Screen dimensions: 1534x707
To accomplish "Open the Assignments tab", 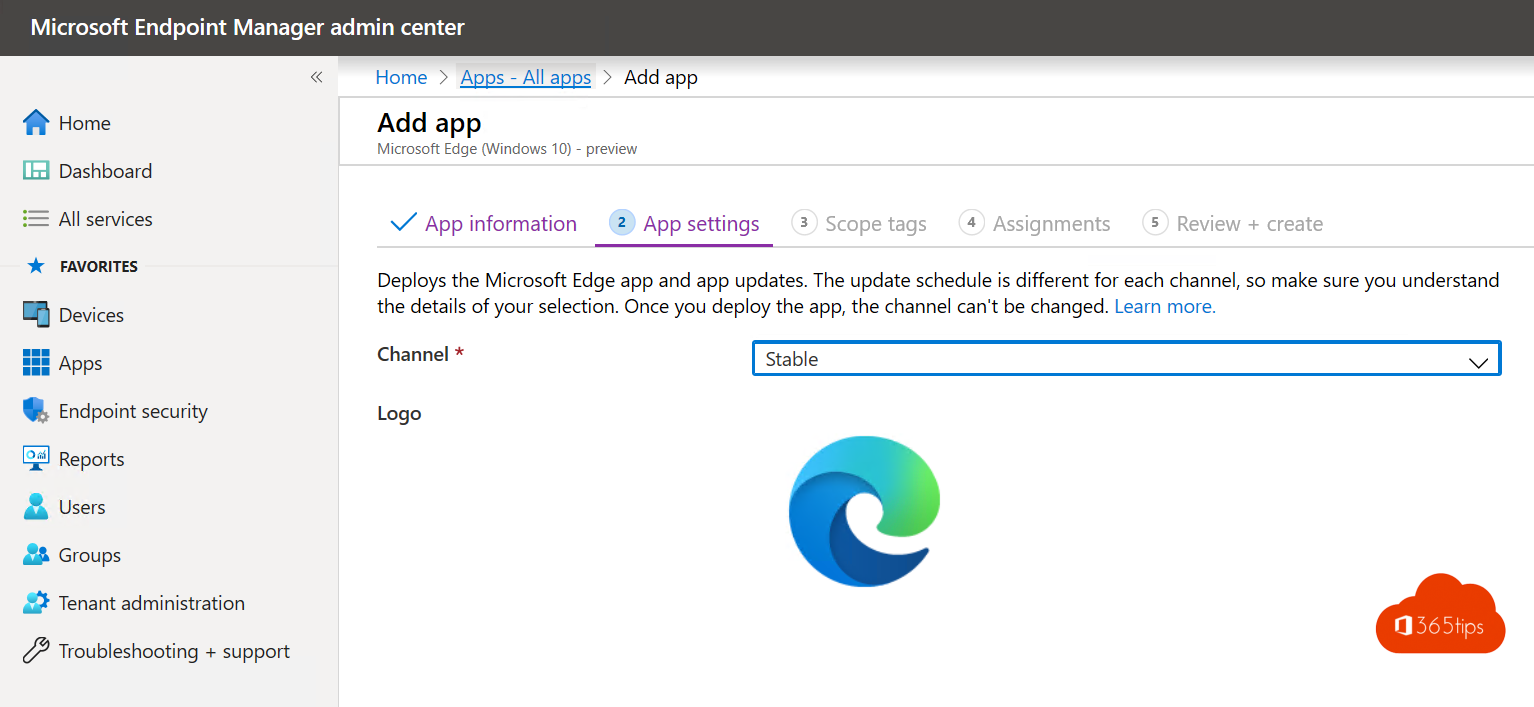I will pos(1034,224).
